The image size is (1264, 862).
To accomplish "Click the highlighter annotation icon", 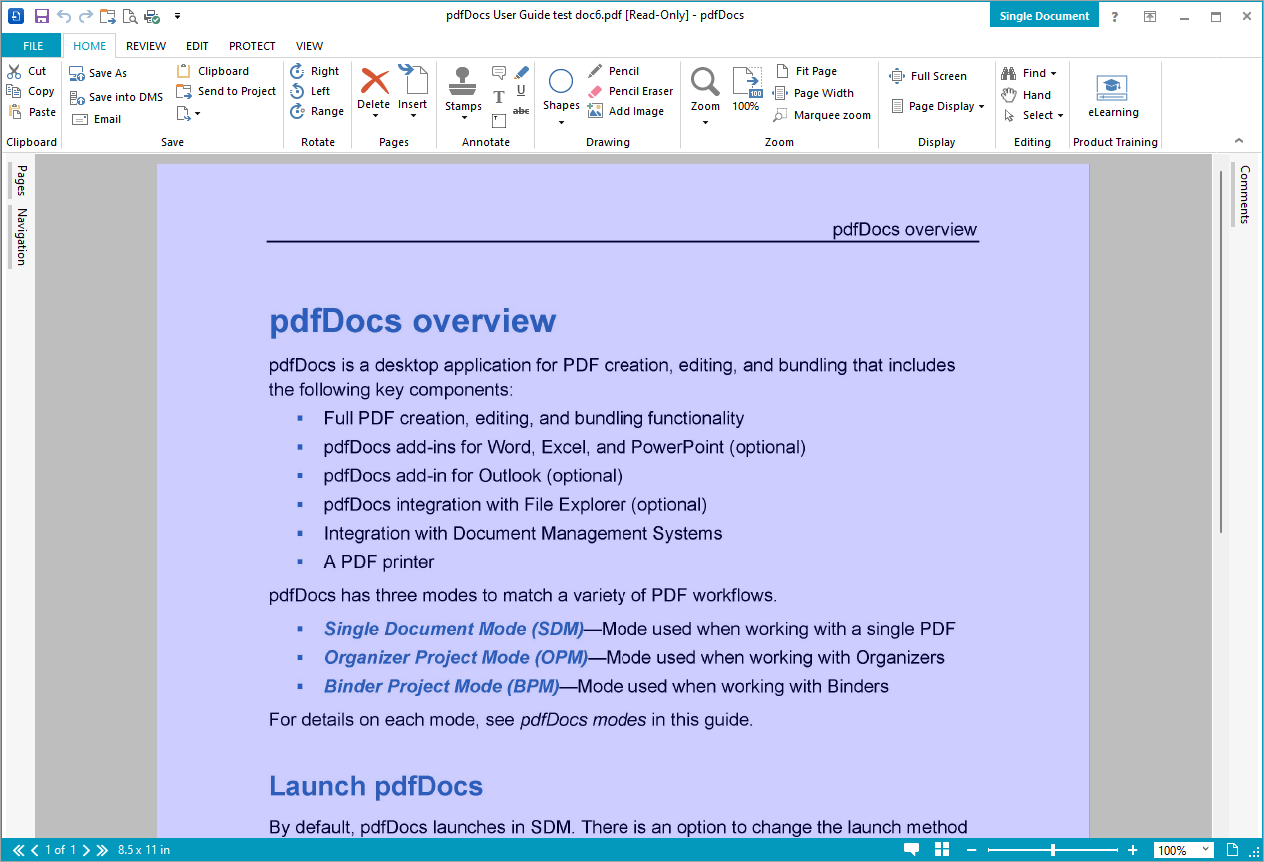I will [x=521, y=72].
